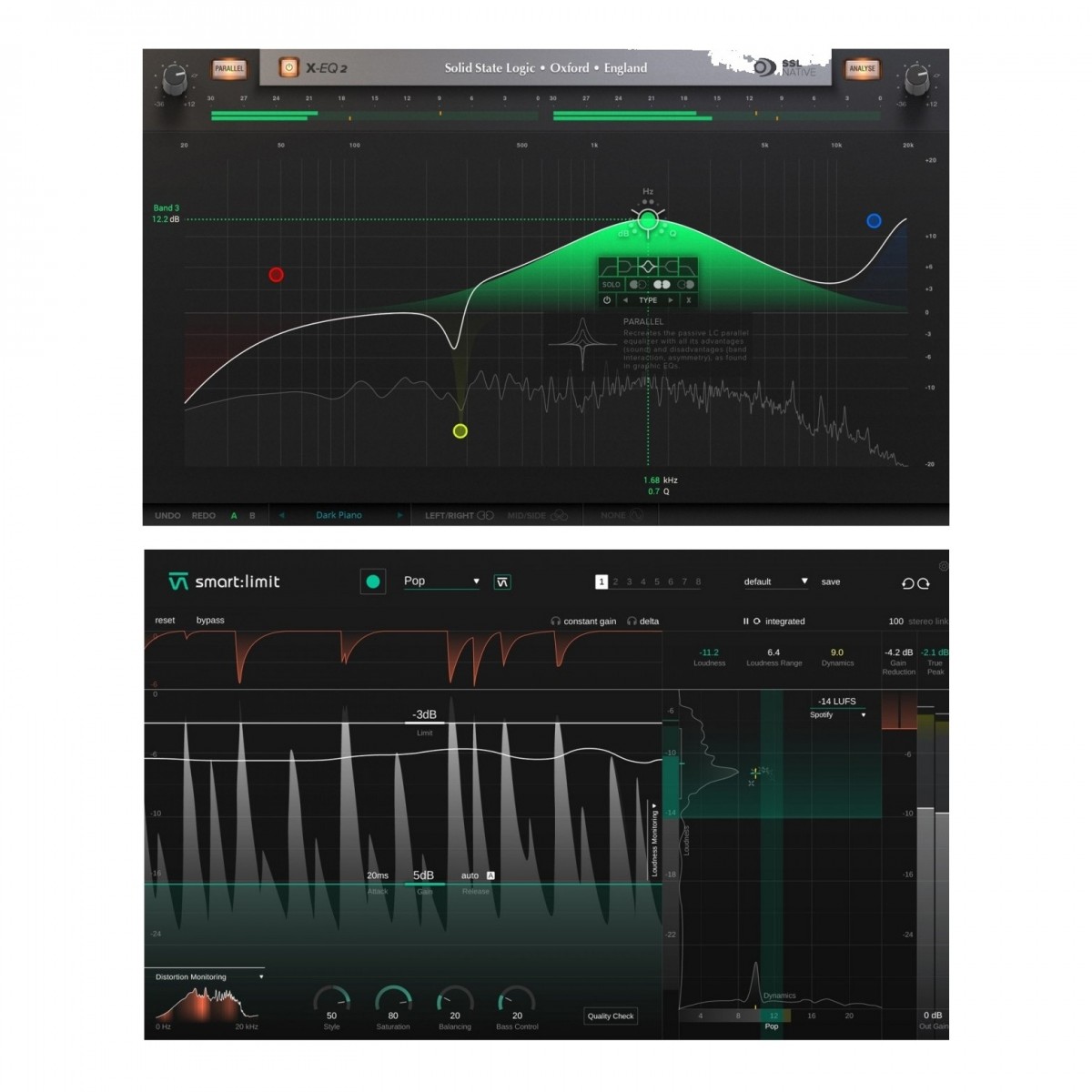Toggle the ANALYSE button
Viewport: 1092px width, 1092px height.
click(862, 68)
